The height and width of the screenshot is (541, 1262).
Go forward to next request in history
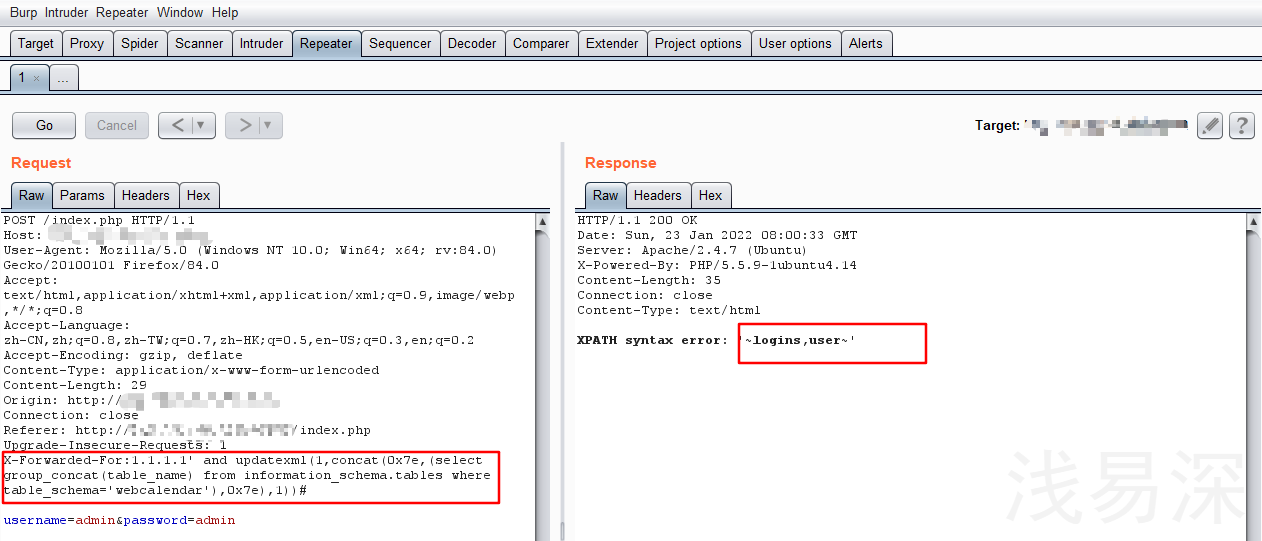[x=244, y=125]
